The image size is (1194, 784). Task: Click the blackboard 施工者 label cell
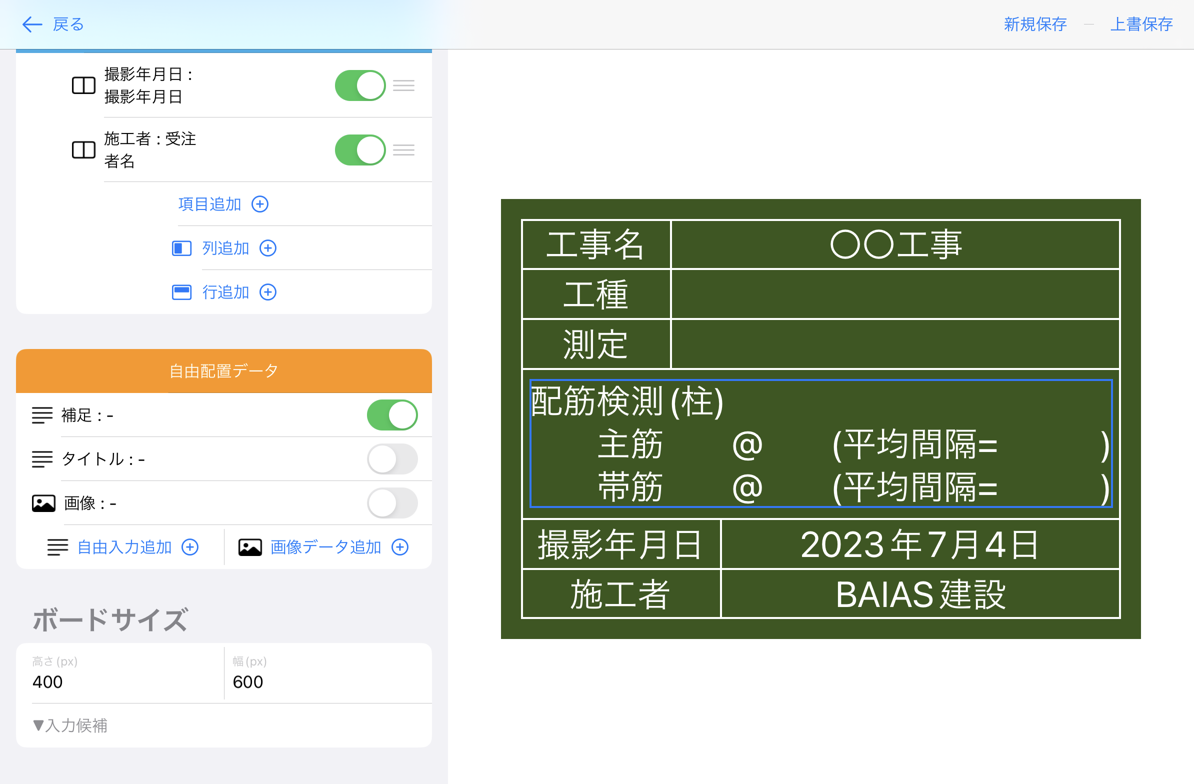point(621,594)
